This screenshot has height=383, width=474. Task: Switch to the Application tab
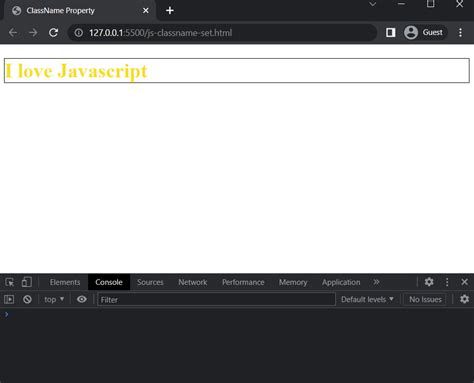[341, 282]
